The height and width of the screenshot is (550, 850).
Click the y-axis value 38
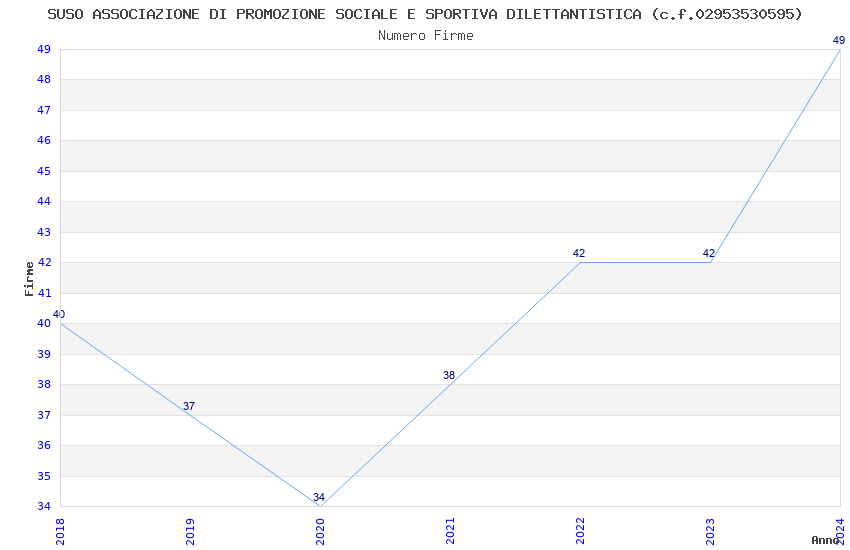pos(44,384)
